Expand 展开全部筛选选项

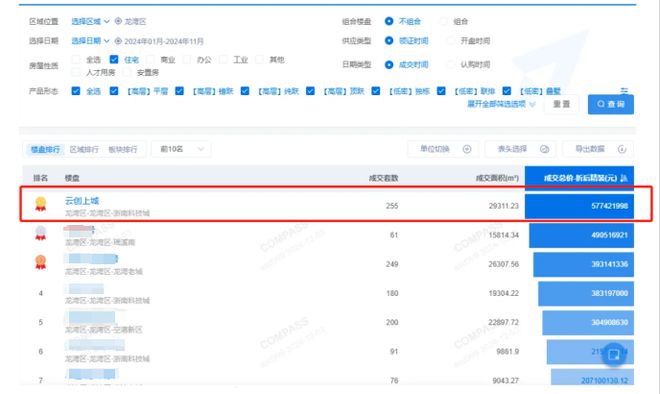click(501, 104)
